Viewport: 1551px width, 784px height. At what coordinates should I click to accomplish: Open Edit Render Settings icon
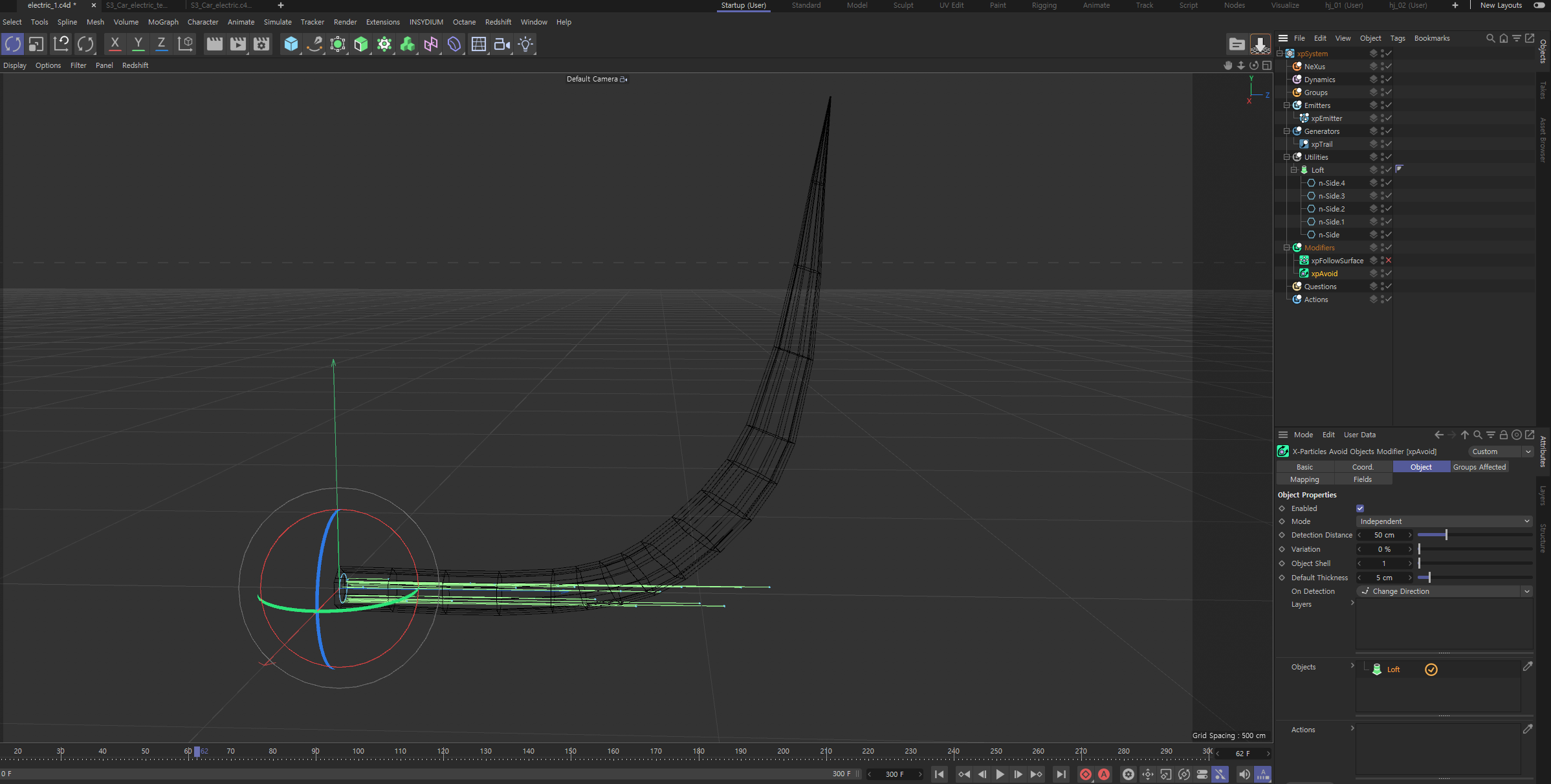tap(261, 44)
